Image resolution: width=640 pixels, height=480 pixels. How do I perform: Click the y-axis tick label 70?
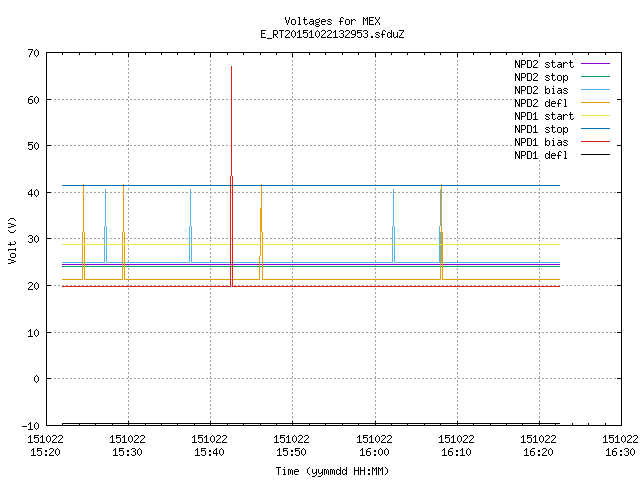point(33,53)
